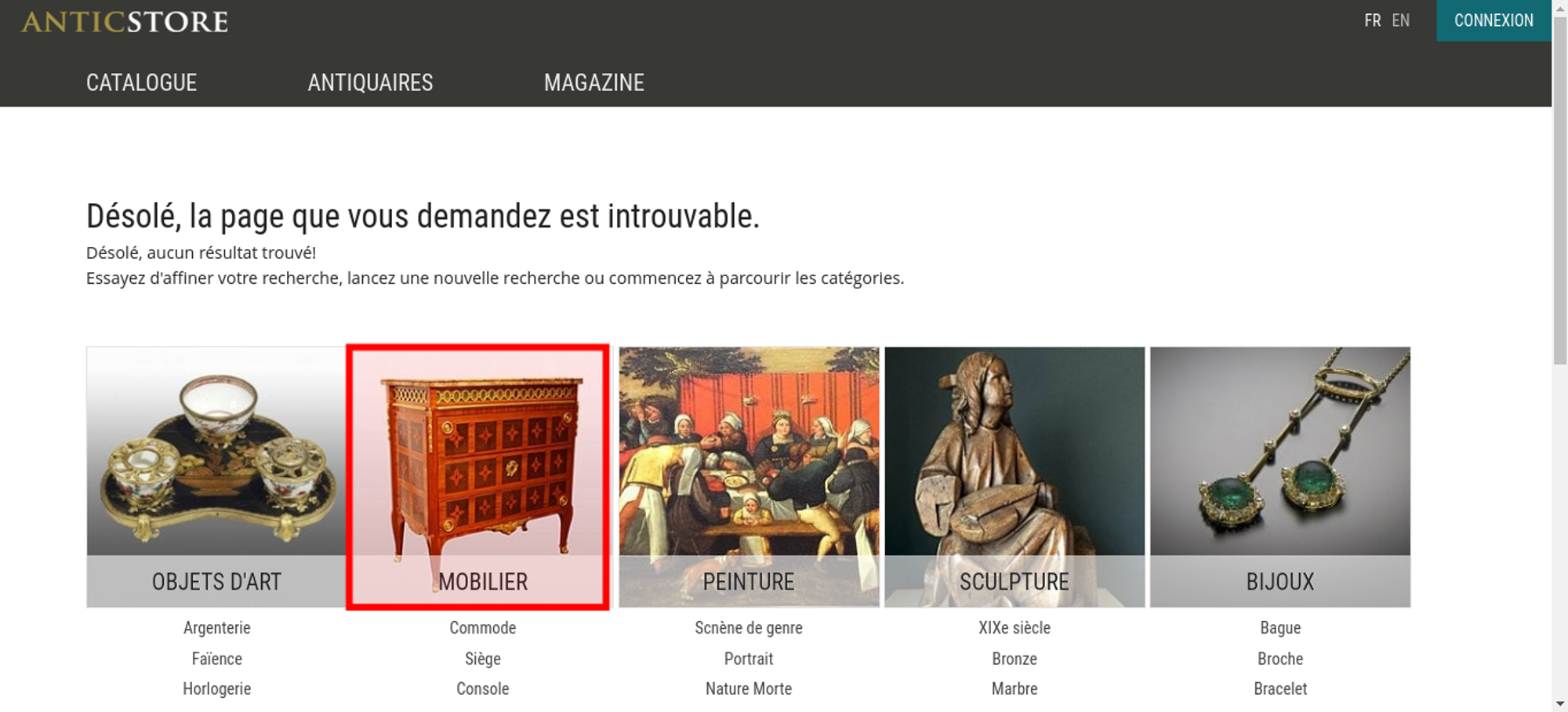Click the vertical scrollbar thumb
Screen dimensions: 1568x712
pyautogui.click(x=1560, y=188)
